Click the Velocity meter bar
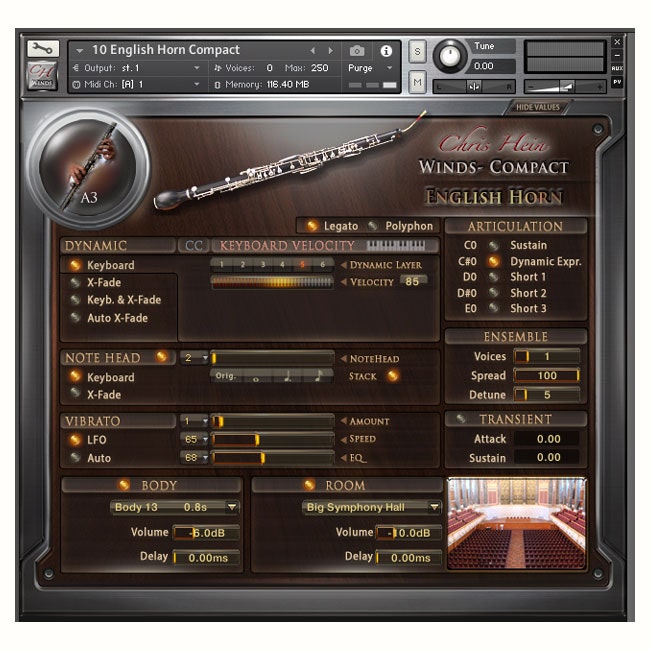Viewport: 650px width, 650px height. click(272, 282)
